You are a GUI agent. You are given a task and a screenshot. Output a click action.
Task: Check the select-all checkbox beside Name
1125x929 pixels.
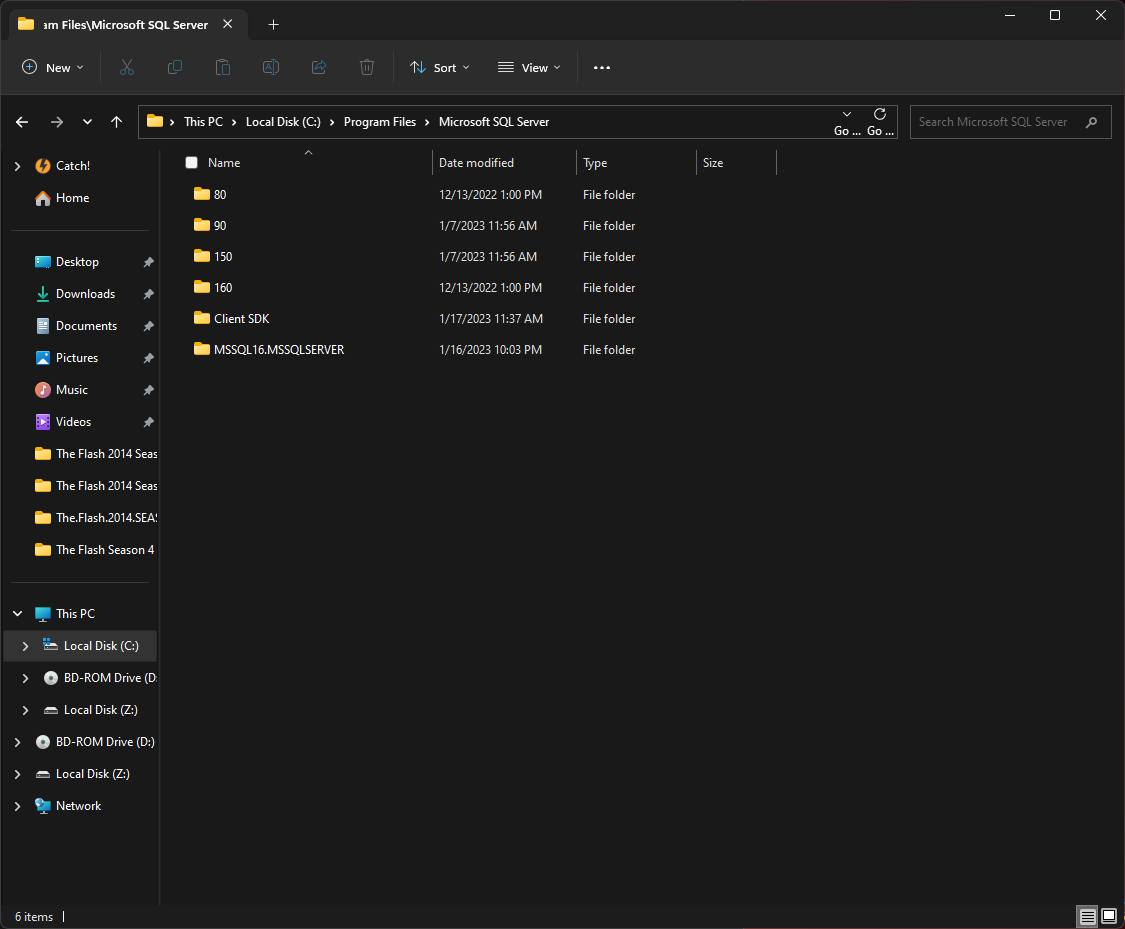pos(190,162)
